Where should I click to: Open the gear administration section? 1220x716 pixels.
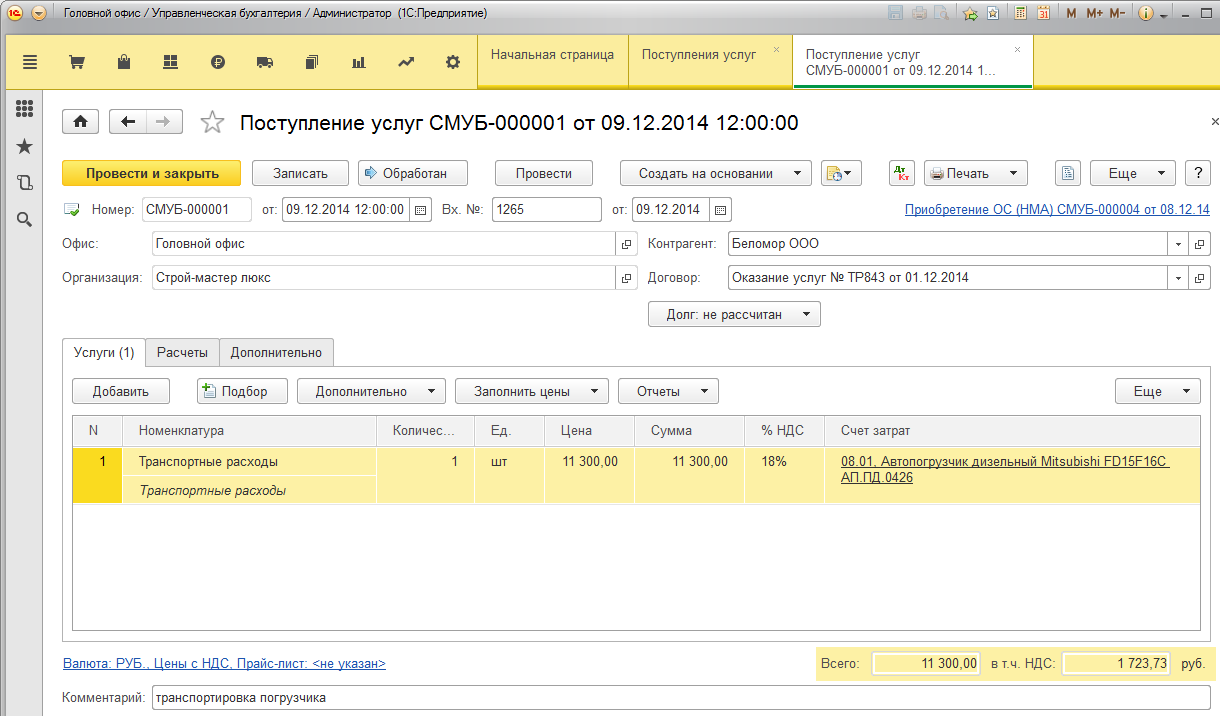[453, 62]
